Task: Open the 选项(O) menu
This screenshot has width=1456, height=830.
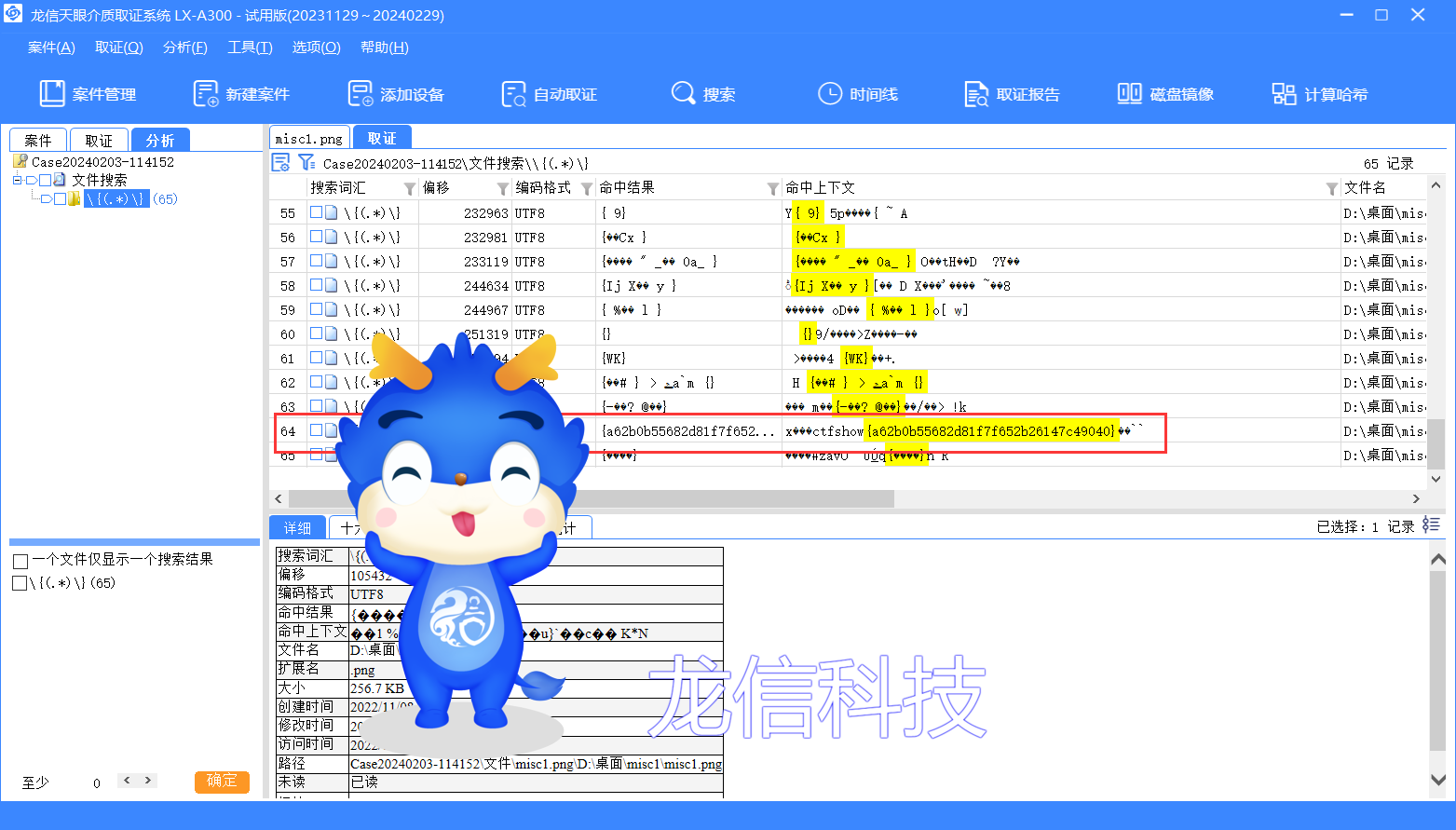Action: 317,48
